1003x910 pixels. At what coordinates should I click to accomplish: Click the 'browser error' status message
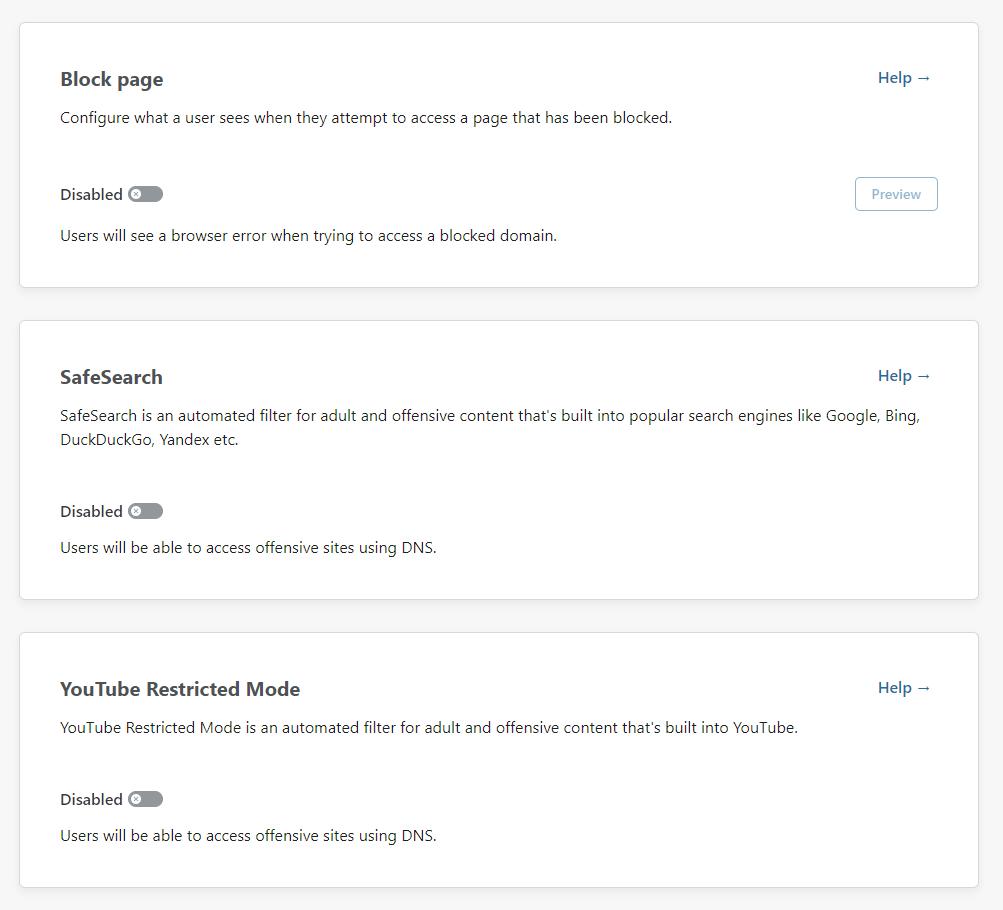pyautogui.click(x=308, y=236)
